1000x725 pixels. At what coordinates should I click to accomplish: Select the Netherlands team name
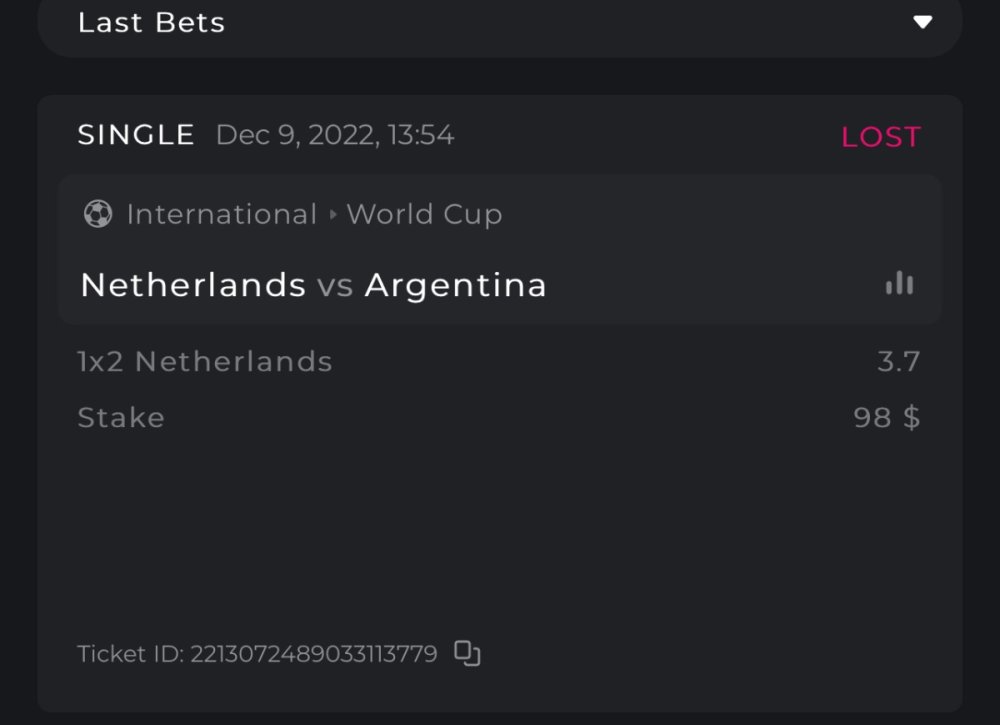point(193,285)
